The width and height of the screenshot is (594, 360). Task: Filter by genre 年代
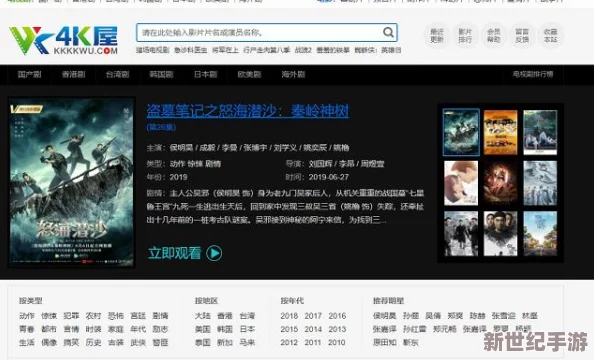(x=138, y=329)
